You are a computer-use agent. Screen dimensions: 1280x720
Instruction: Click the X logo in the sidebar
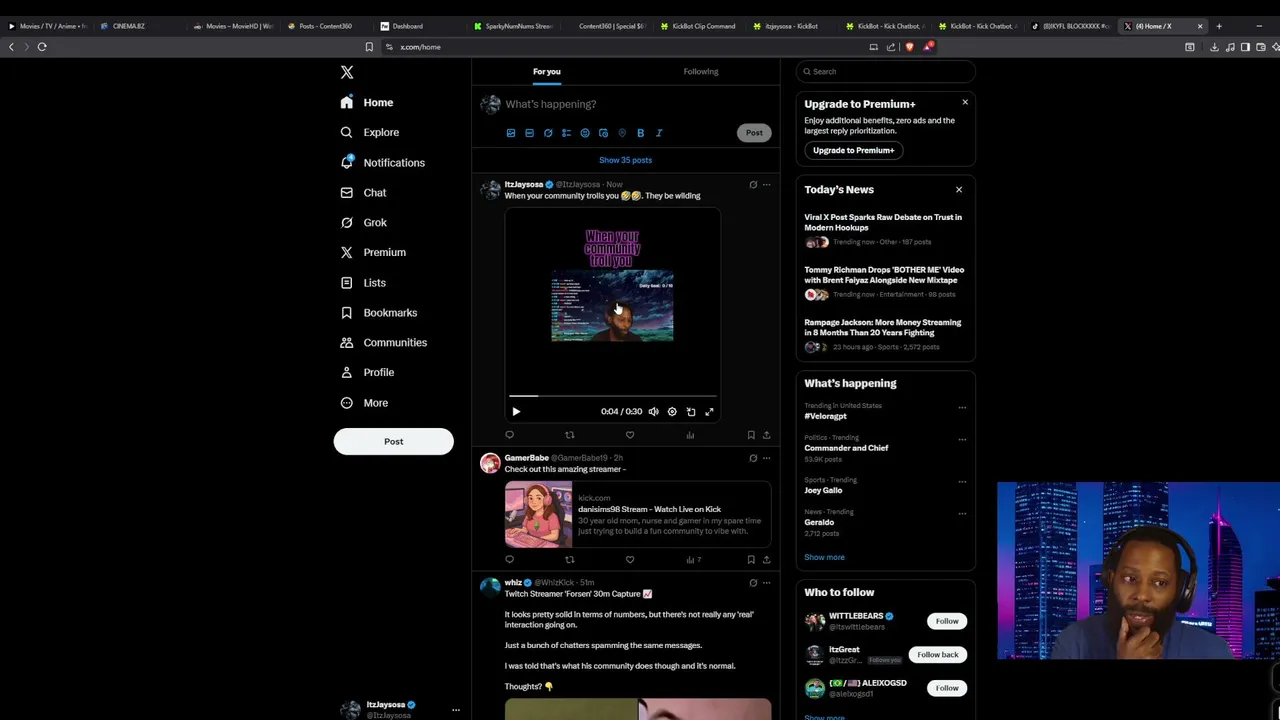pos(347,72)
